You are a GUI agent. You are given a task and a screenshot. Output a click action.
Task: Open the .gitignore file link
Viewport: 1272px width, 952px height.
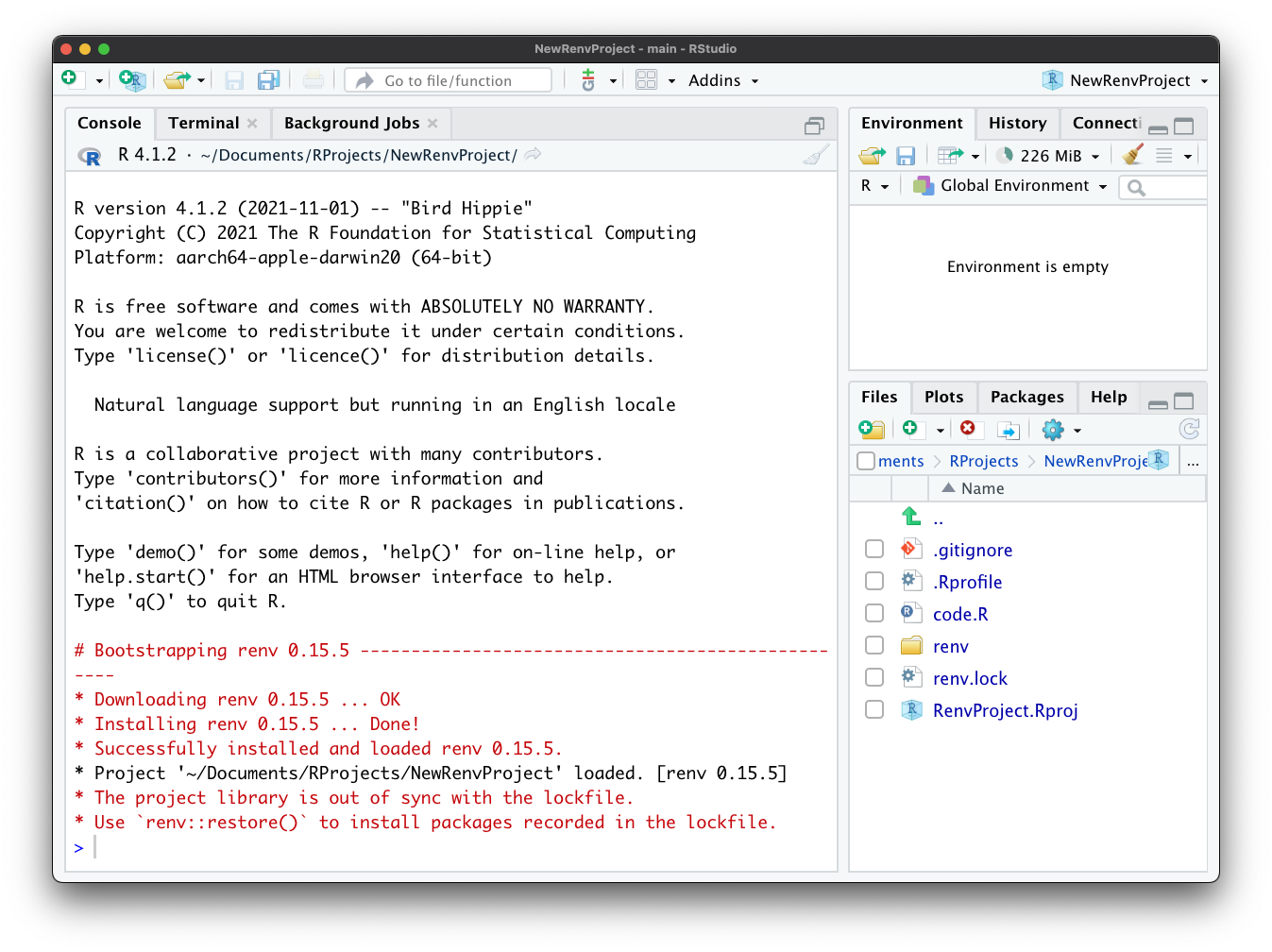pyautogui.click(x=973, y=550)
